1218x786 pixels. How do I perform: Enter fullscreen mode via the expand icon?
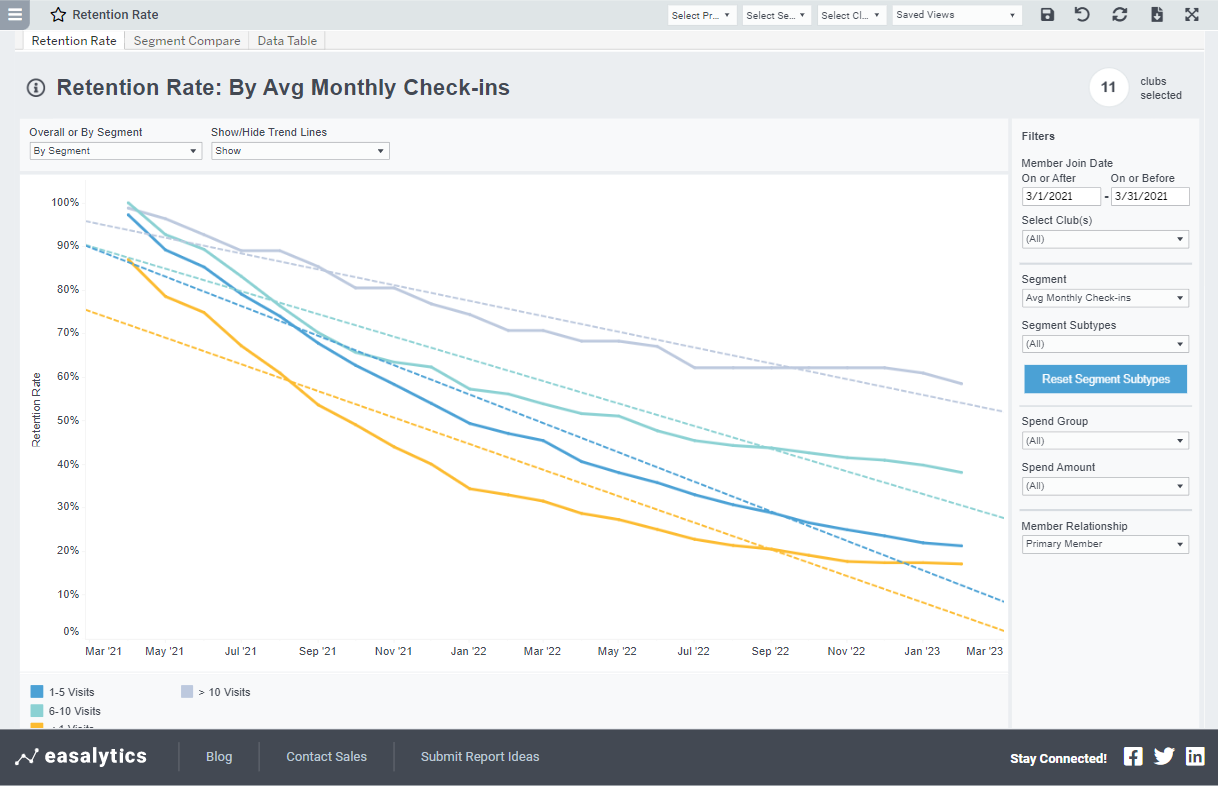click(1192, 14)
